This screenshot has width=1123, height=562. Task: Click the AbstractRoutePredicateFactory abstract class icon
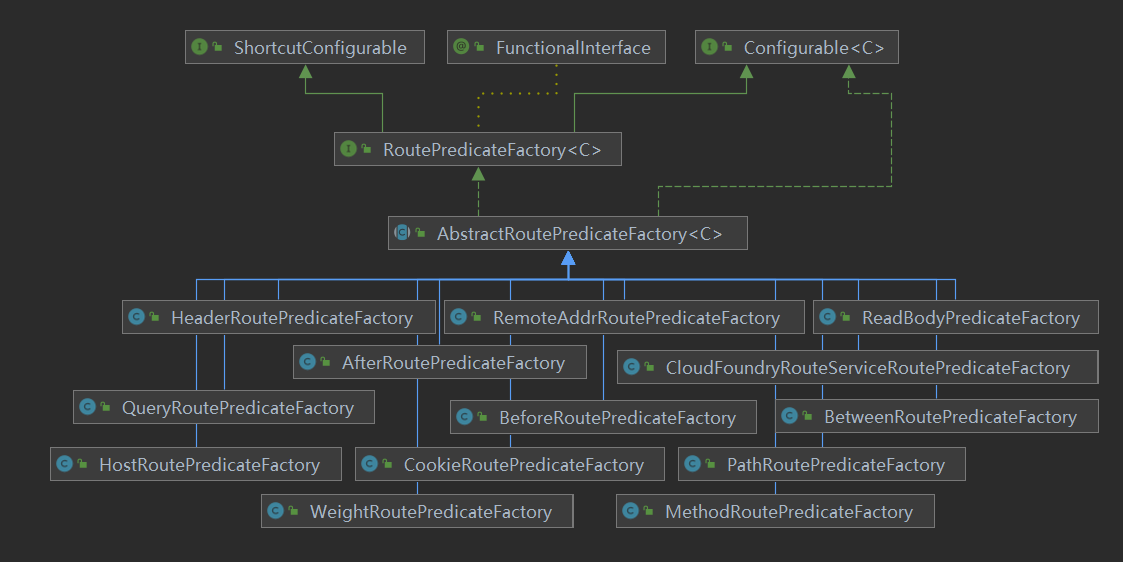click(402, 233)
